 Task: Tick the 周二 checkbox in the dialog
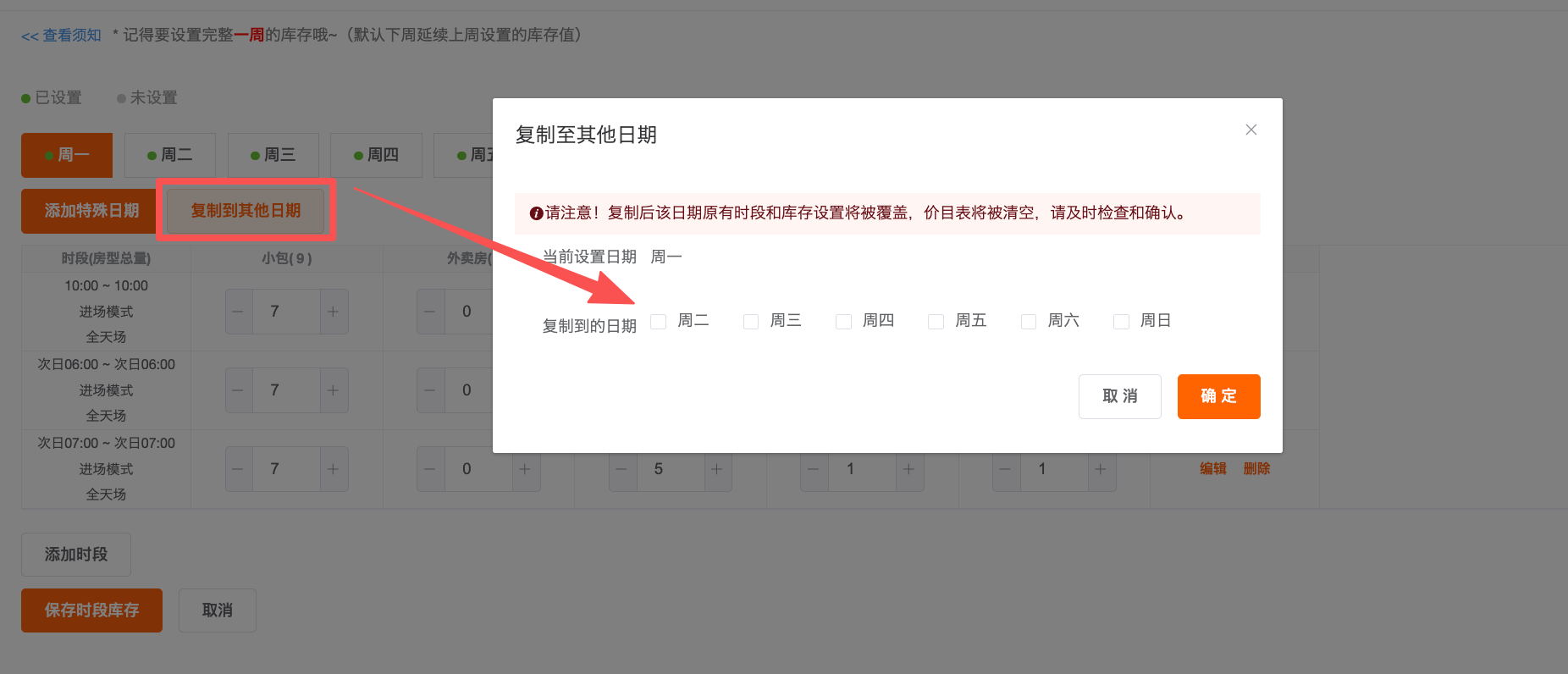pos(659,322)
